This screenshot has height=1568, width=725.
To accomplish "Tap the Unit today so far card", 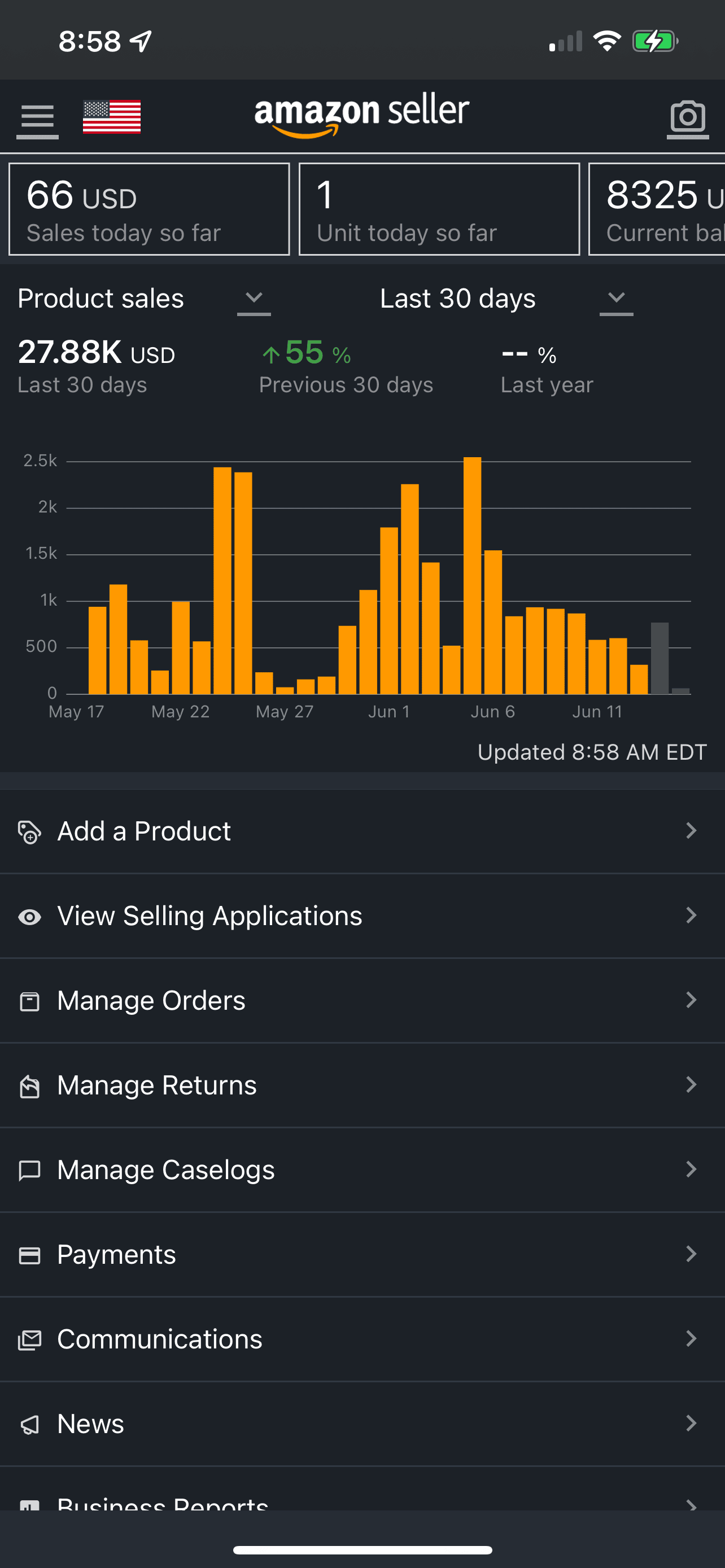I will coord(439,209).
